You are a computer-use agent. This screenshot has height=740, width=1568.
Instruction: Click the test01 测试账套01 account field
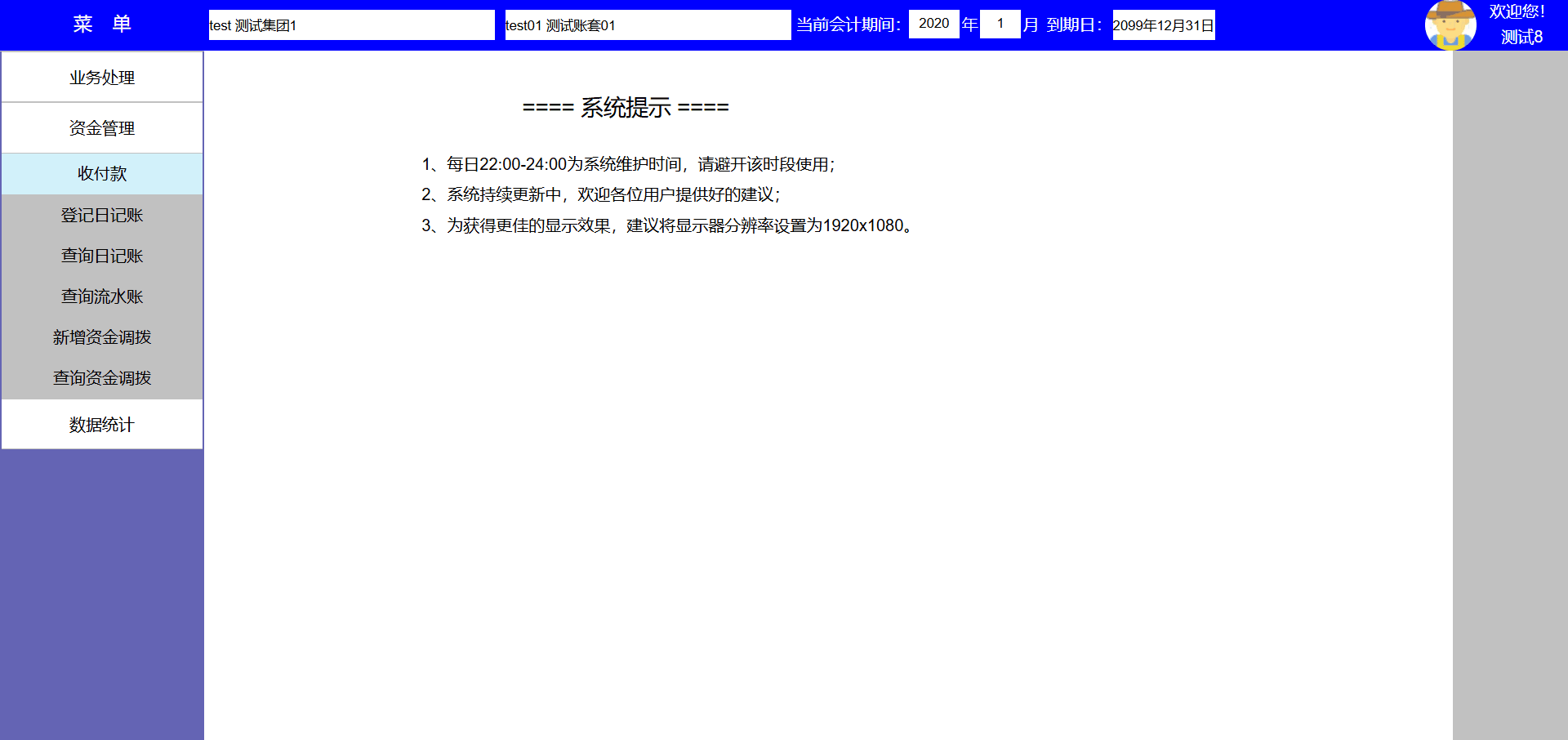(x=648, y=25)
